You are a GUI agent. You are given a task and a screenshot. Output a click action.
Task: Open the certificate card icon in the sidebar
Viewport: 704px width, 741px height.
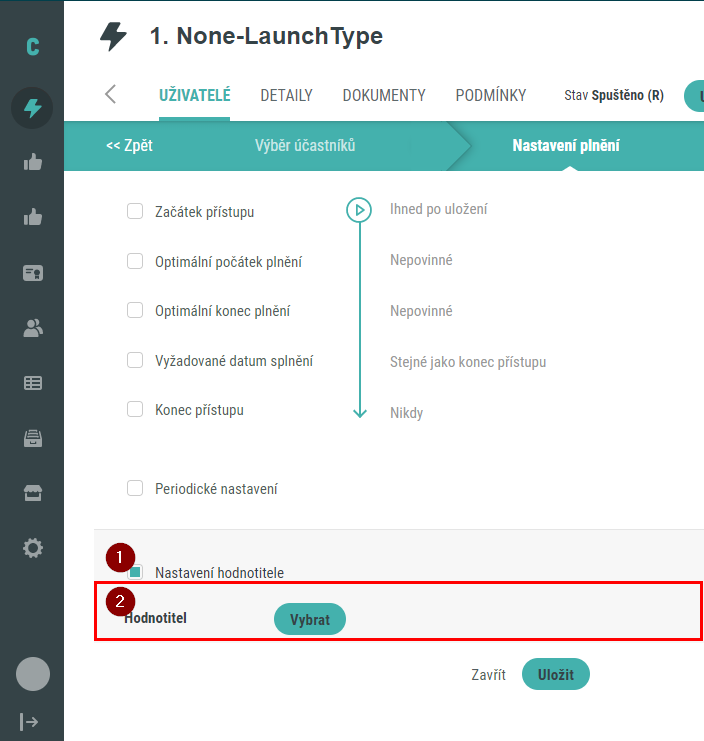click(32, 273)
